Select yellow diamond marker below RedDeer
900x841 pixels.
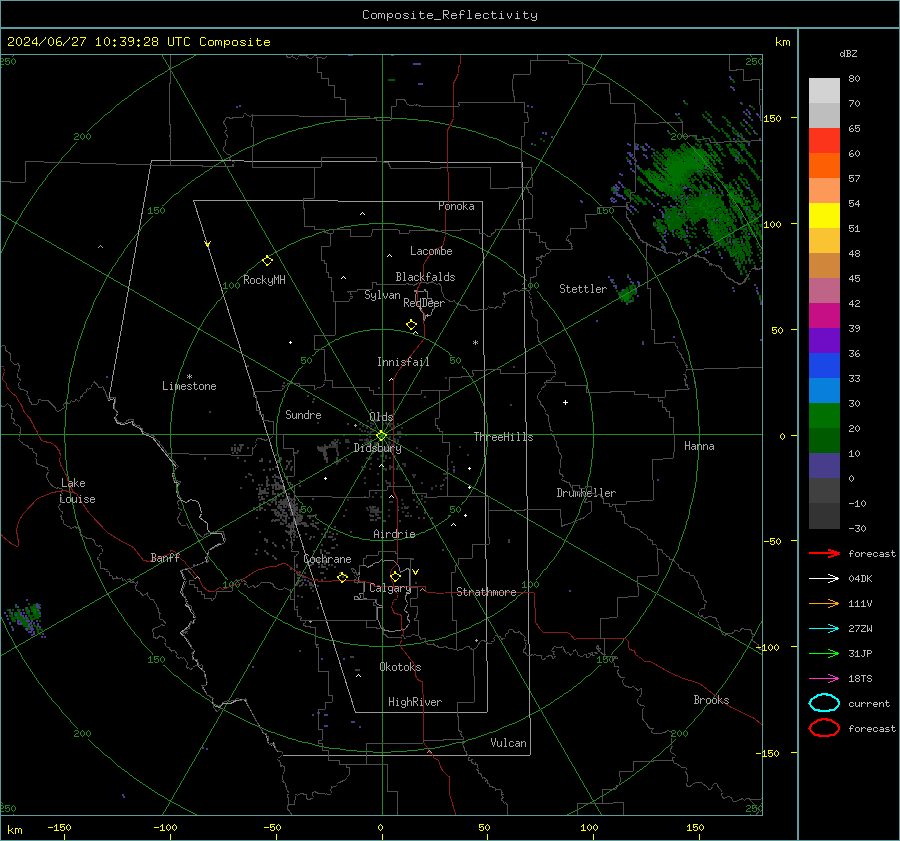click(411, 325)
